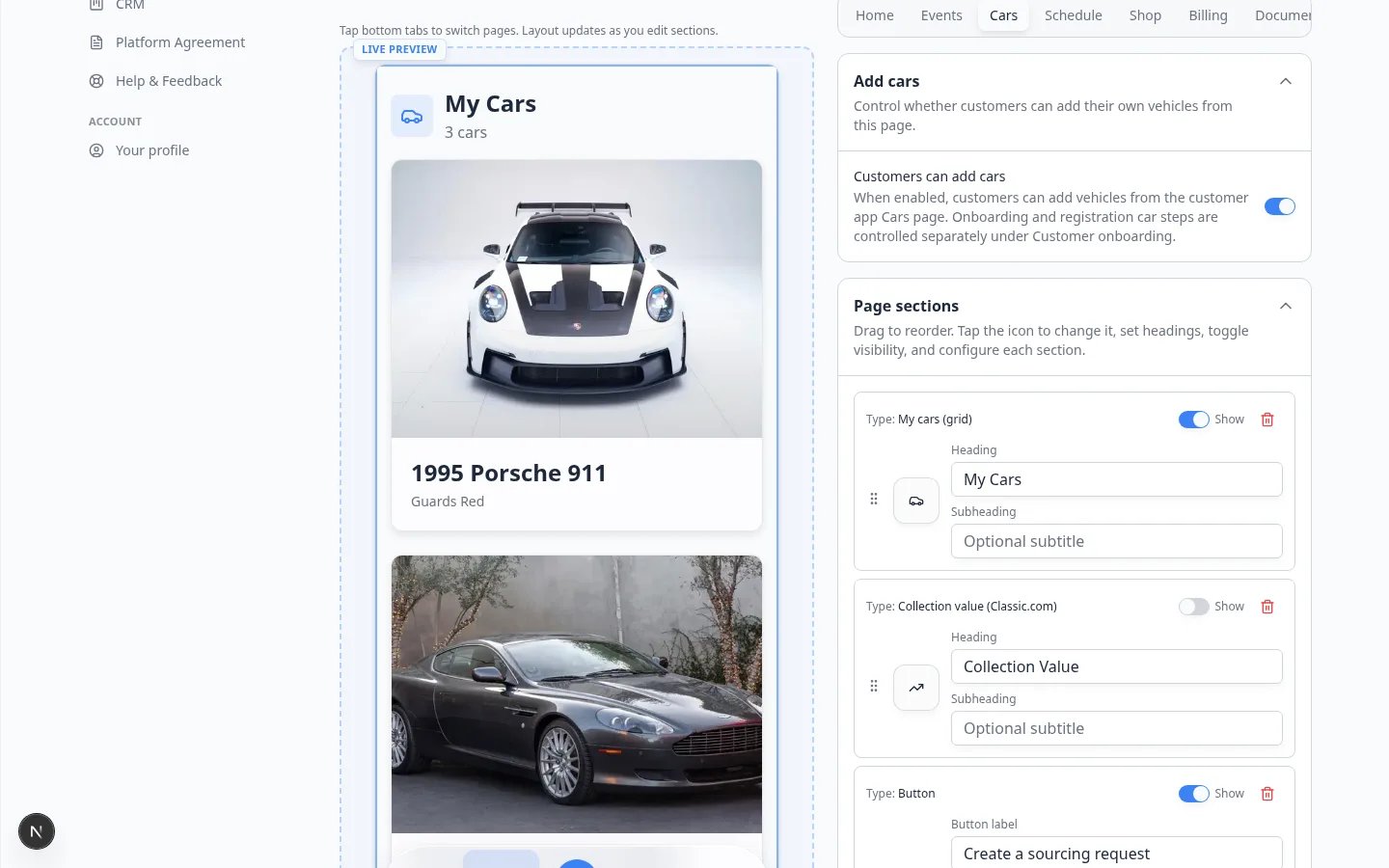Click the My Cars section subheading field
This screenshot has height=868, width=1389.
pyautogui.click(x=1117, y=541)
